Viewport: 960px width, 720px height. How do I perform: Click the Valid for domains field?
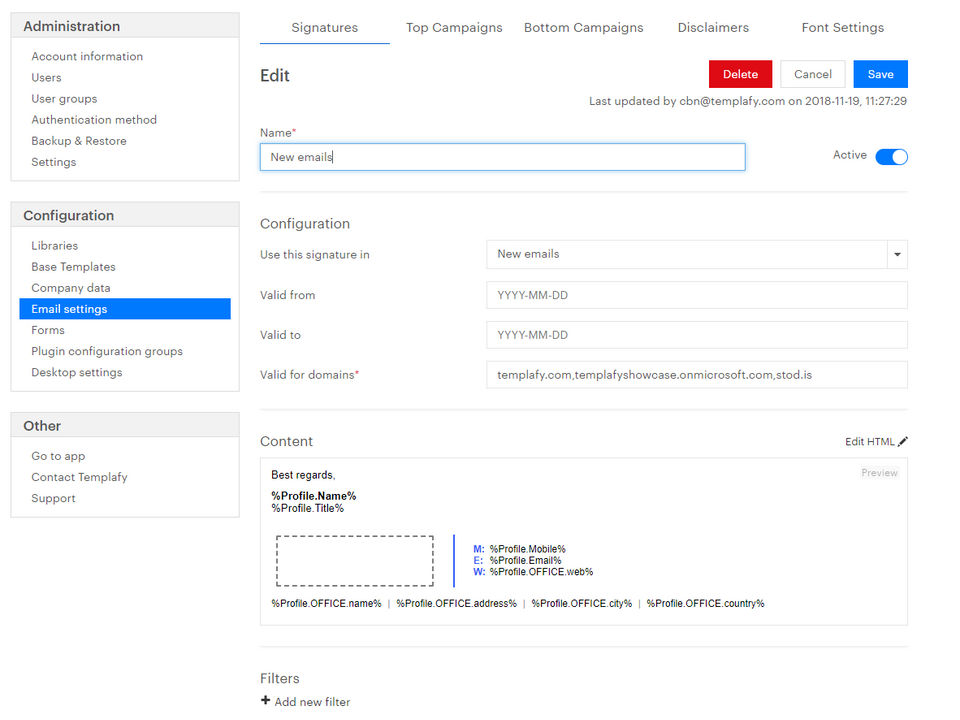click(x=697, y=375)
